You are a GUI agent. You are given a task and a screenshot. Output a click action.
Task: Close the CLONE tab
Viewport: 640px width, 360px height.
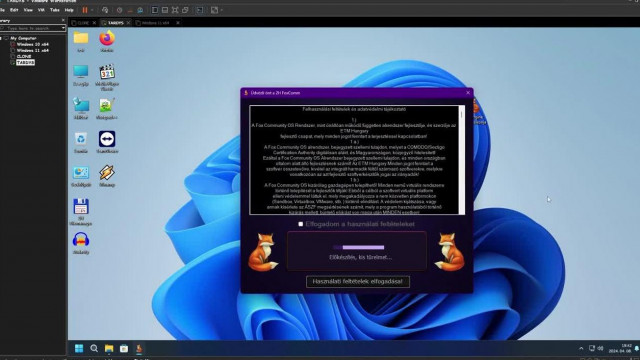click(x=94, y=23)
